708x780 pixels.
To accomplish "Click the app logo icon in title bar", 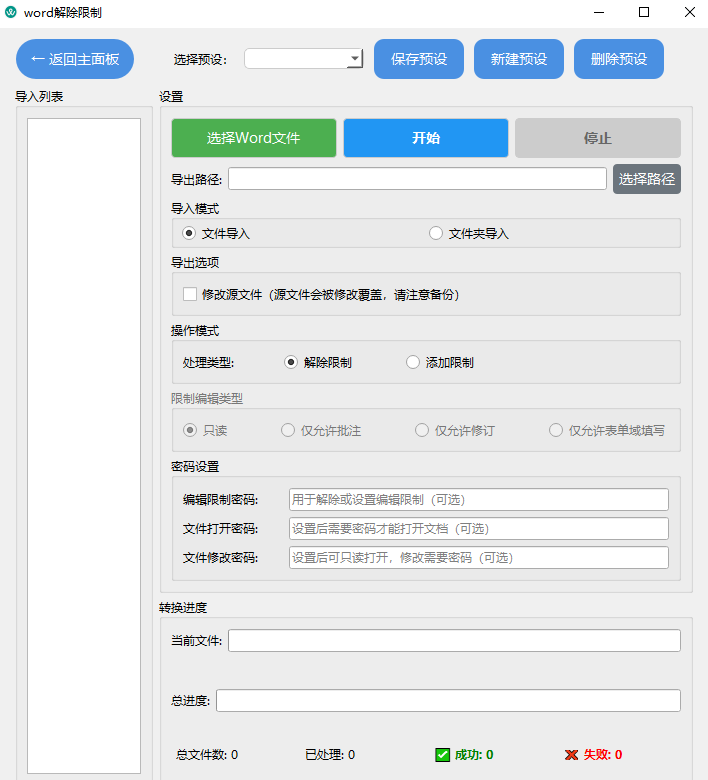I will click(x=10, y=12).
